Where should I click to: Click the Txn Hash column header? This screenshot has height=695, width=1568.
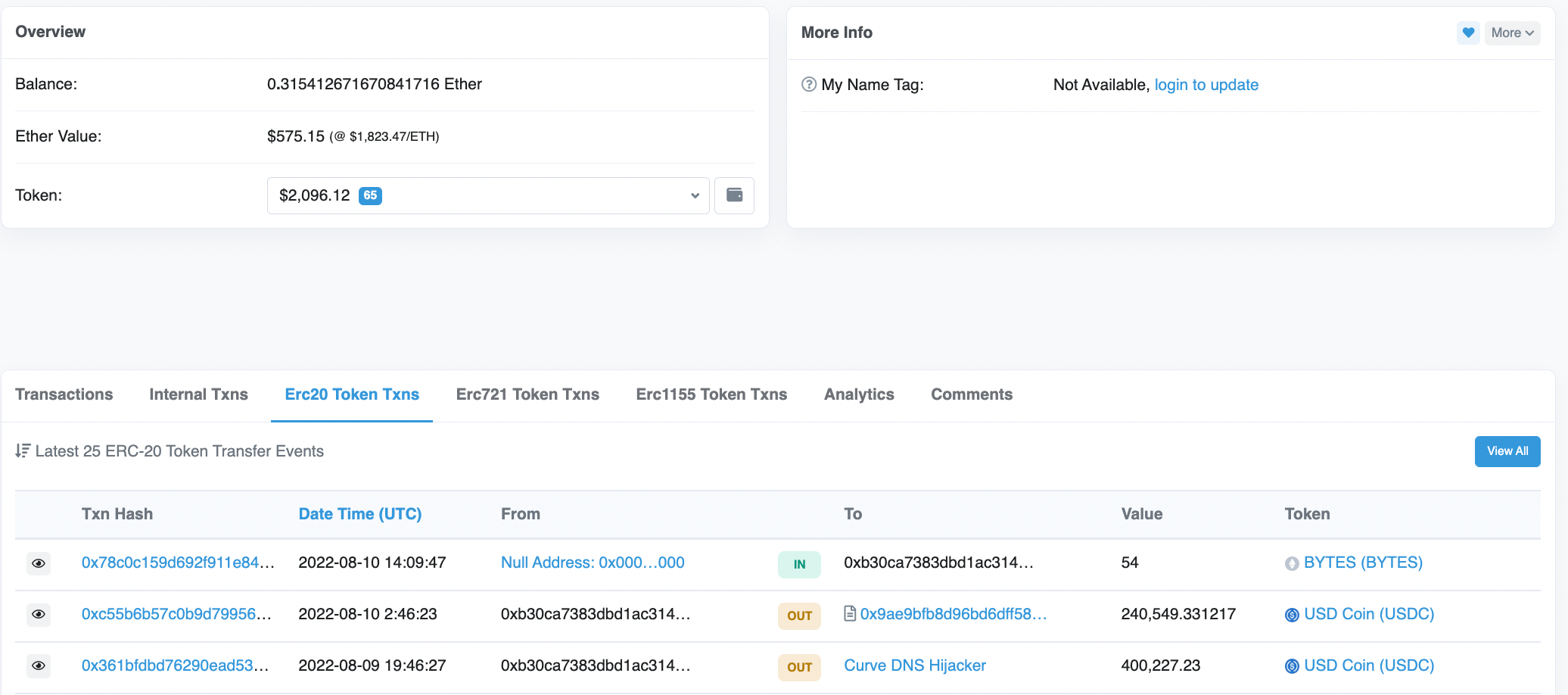(117, 514)
